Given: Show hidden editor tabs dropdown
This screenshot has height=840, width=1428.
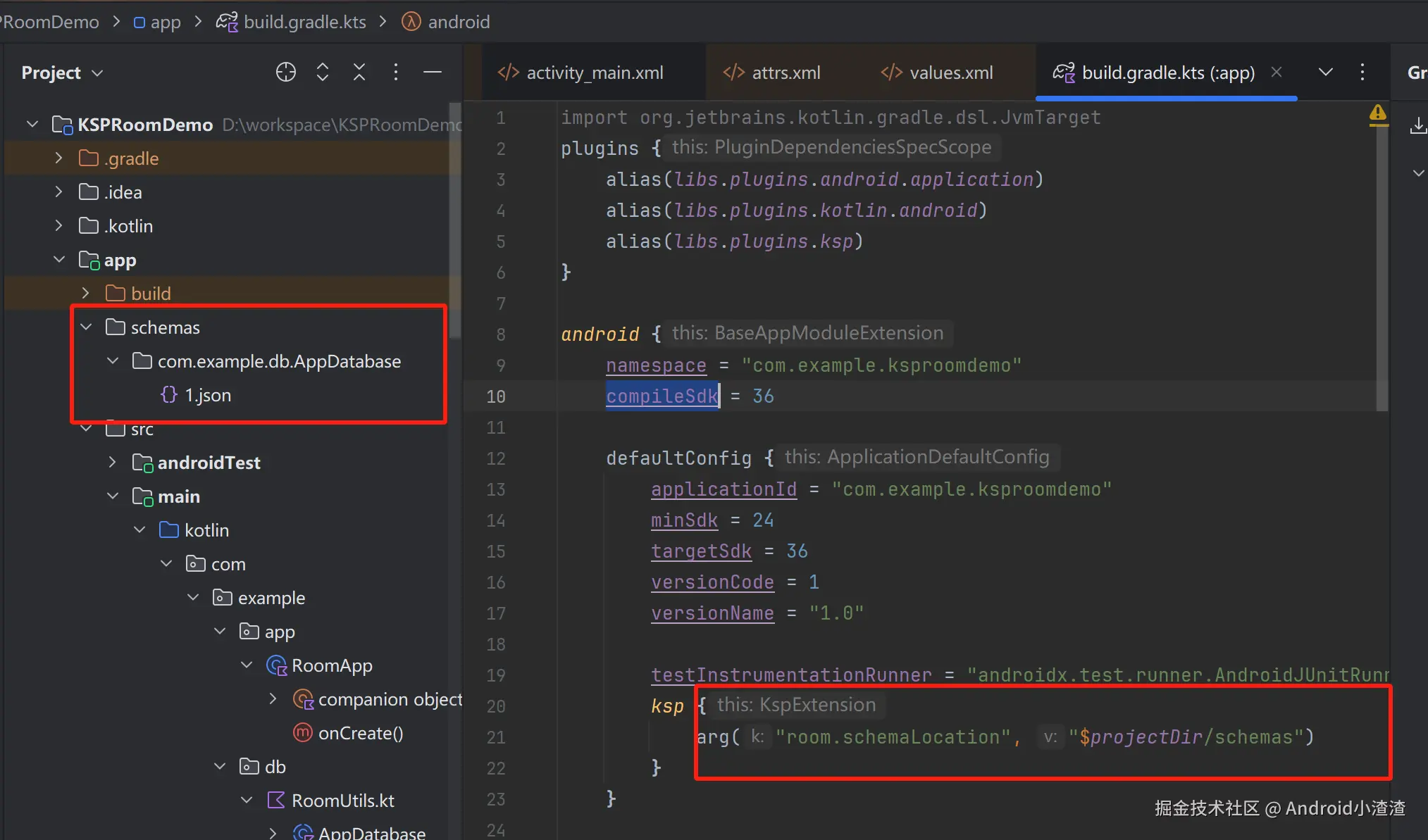Looking at the screenshot, I should [x=1326, y=73].
